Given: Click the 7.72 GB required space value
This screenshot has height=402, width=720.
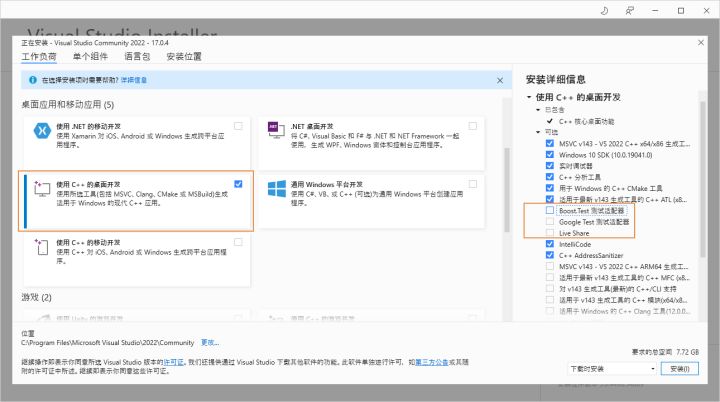Looking at the screenshot, I should click(x=687, y=352).
